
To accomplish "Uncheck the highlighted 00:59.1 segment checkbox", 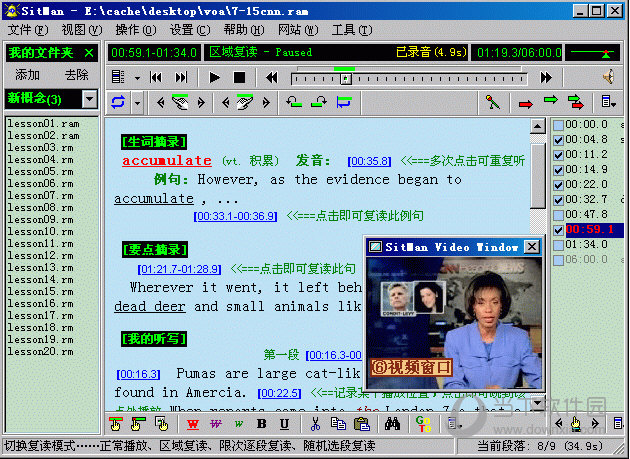I will click(x=558, y=230).
